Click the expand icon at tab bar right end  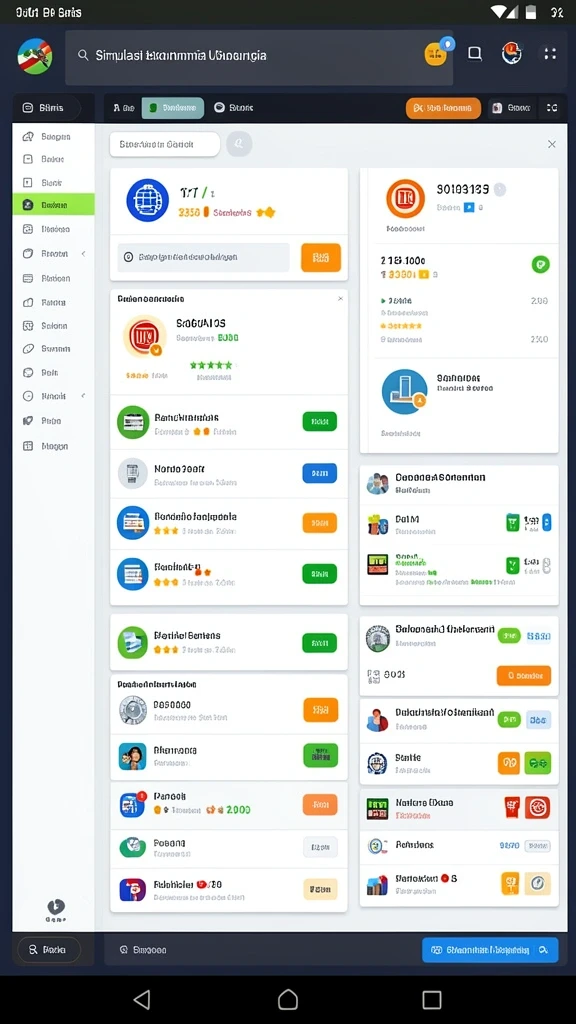click(x=552, y=108)
